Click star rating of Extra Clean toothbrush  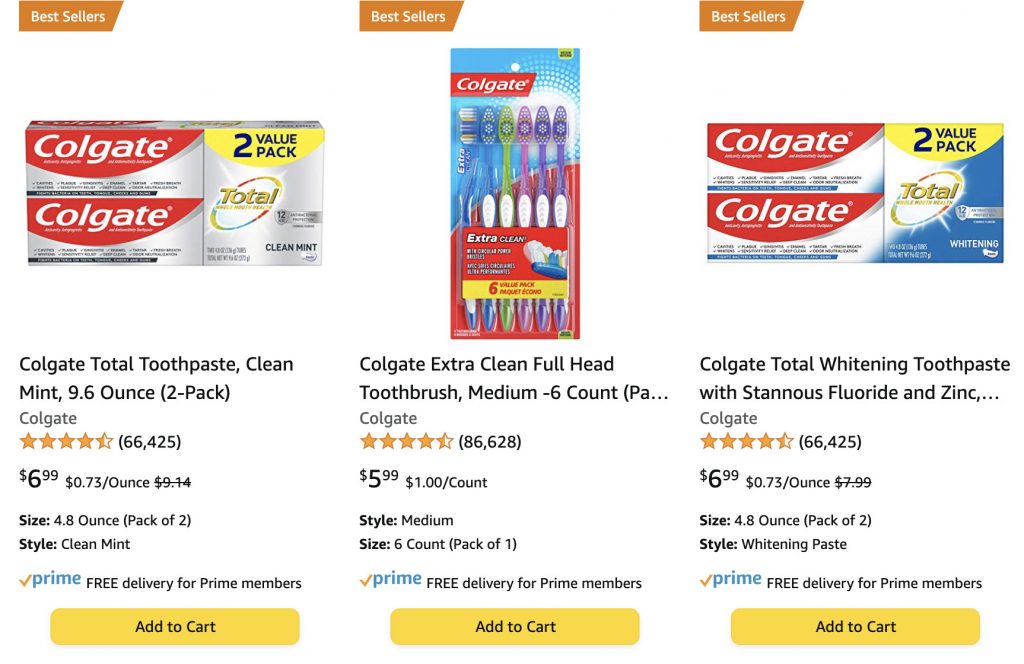(x=406, y=442)
